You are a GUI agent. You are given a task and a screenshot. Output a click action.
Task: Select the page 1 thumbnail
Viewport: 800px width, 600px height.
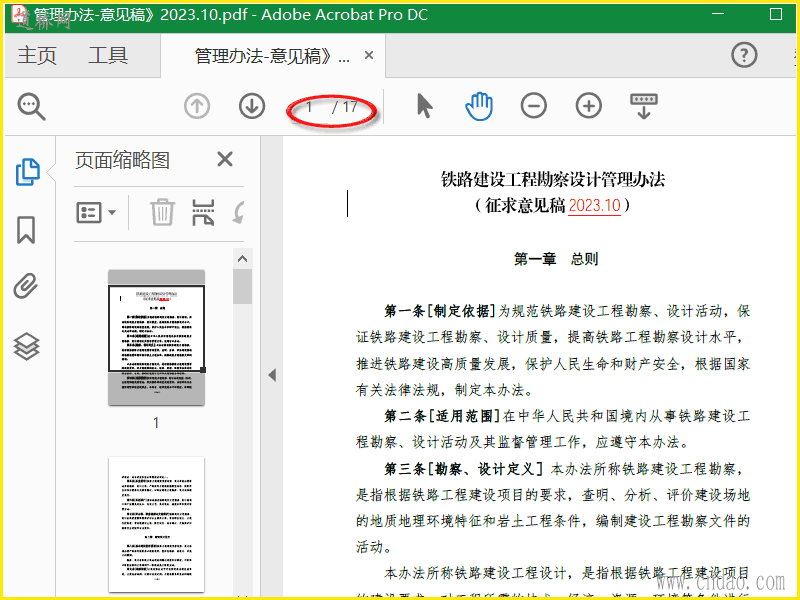(156, 338)
